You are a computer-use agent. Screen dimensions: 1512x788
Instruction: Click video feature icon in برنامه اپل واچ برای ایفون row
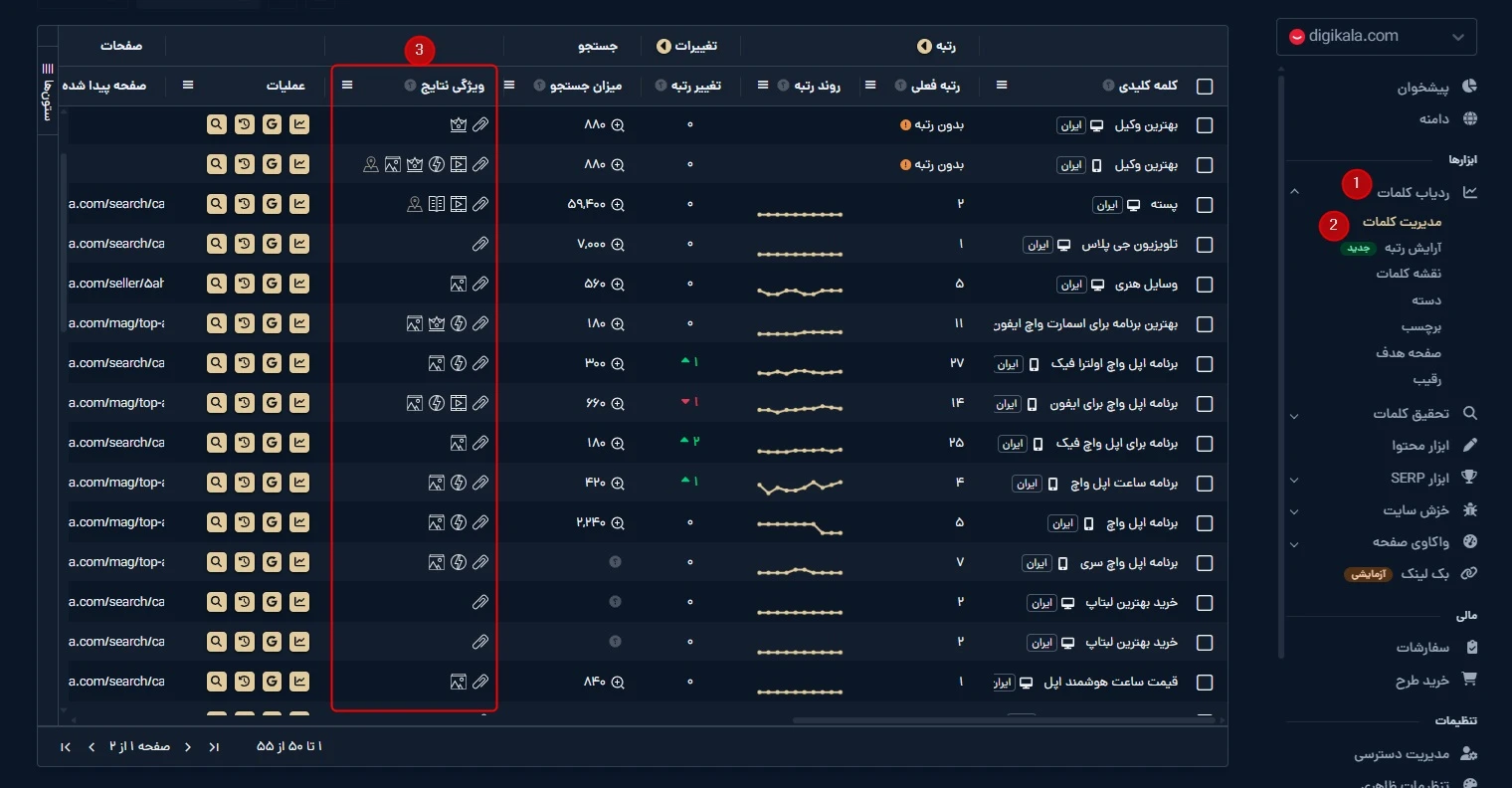tap(459, 403)
